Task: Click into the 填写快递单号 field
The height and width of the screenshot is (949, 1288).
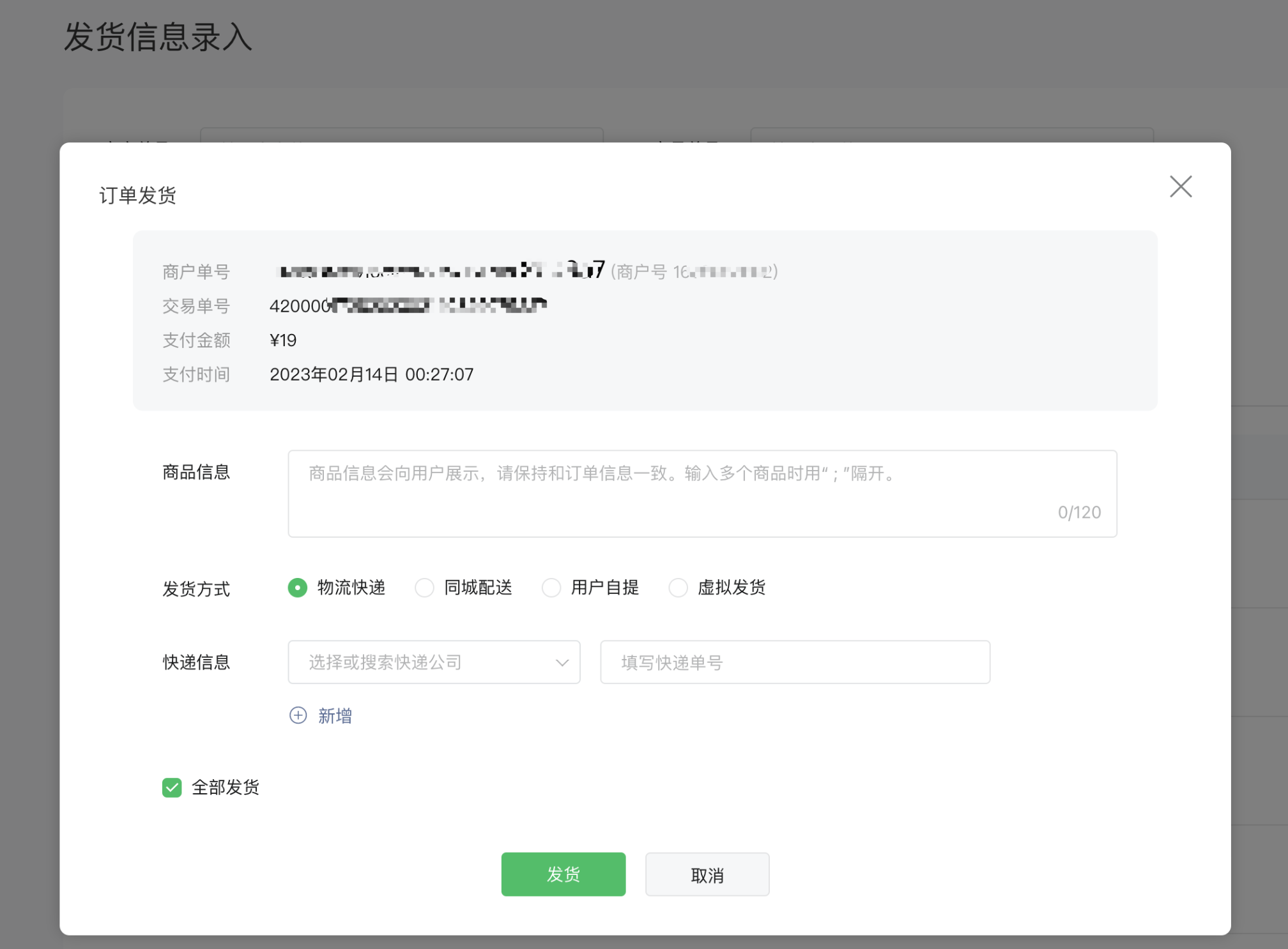Action: click(795, 662)
